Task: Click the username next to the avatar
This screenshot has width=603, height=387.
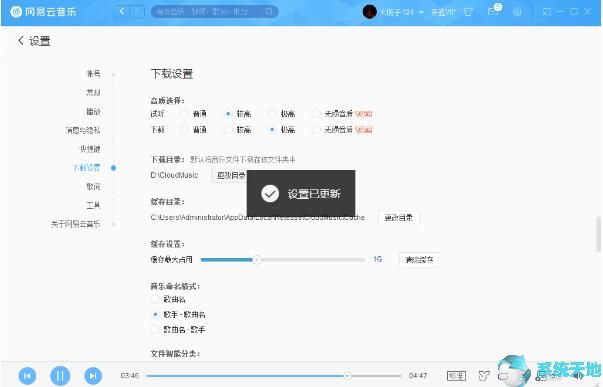Action: [x=397, y=12]
